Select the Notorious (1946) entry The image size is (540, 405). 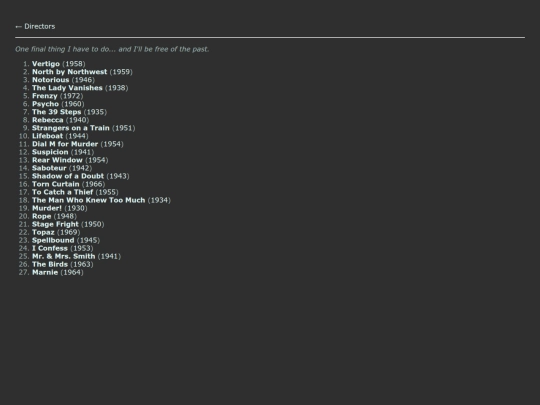(51, 80)
